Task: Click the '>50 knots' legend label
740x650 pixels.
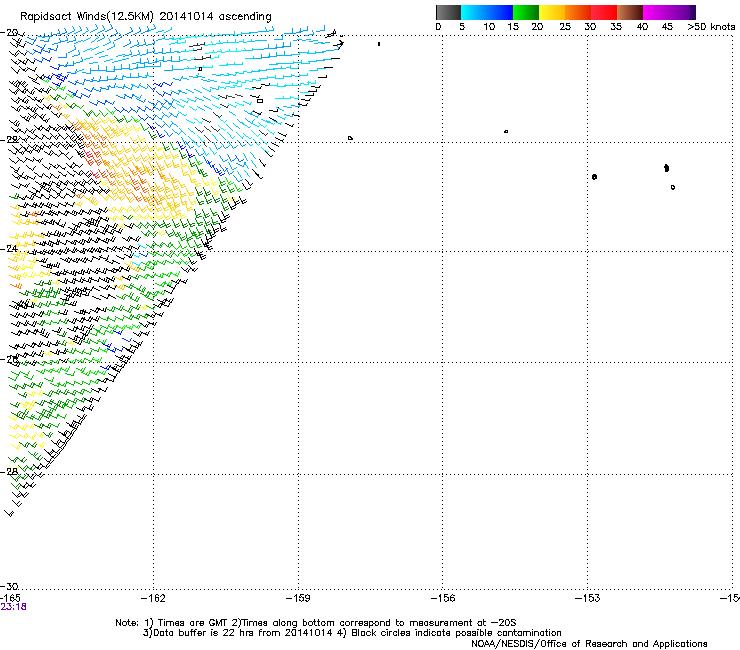Action: coord(711,27)
